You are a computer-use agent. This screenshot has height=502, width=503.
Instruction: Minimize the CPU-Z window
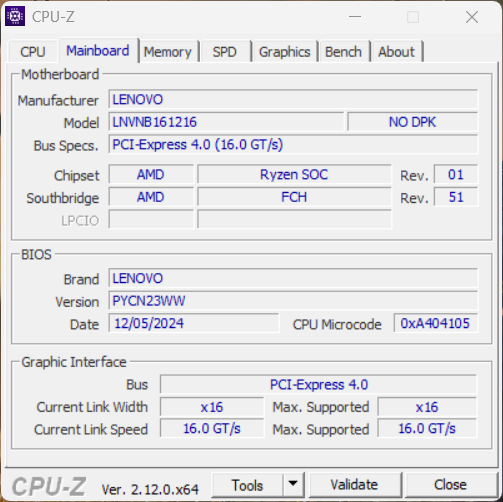tap(355, 16)
